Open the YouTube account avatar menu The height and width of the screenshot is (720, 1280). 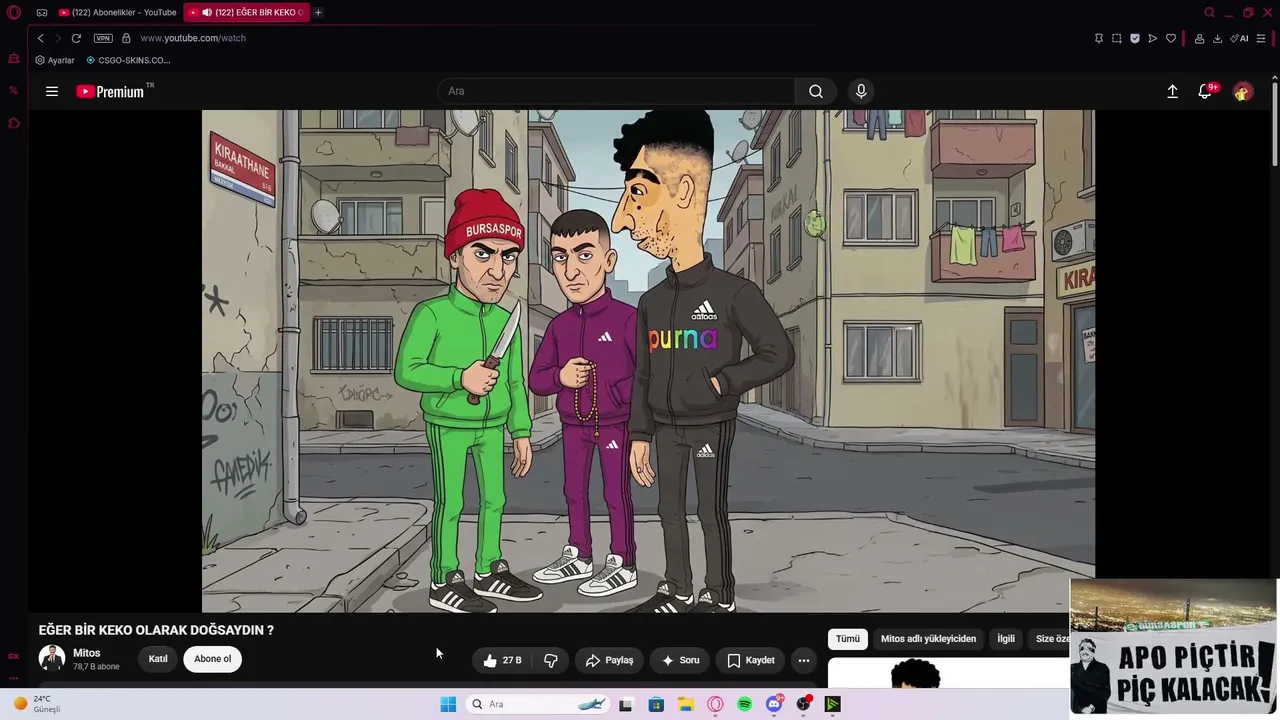pyautogui.click(x=1243, y=91)
